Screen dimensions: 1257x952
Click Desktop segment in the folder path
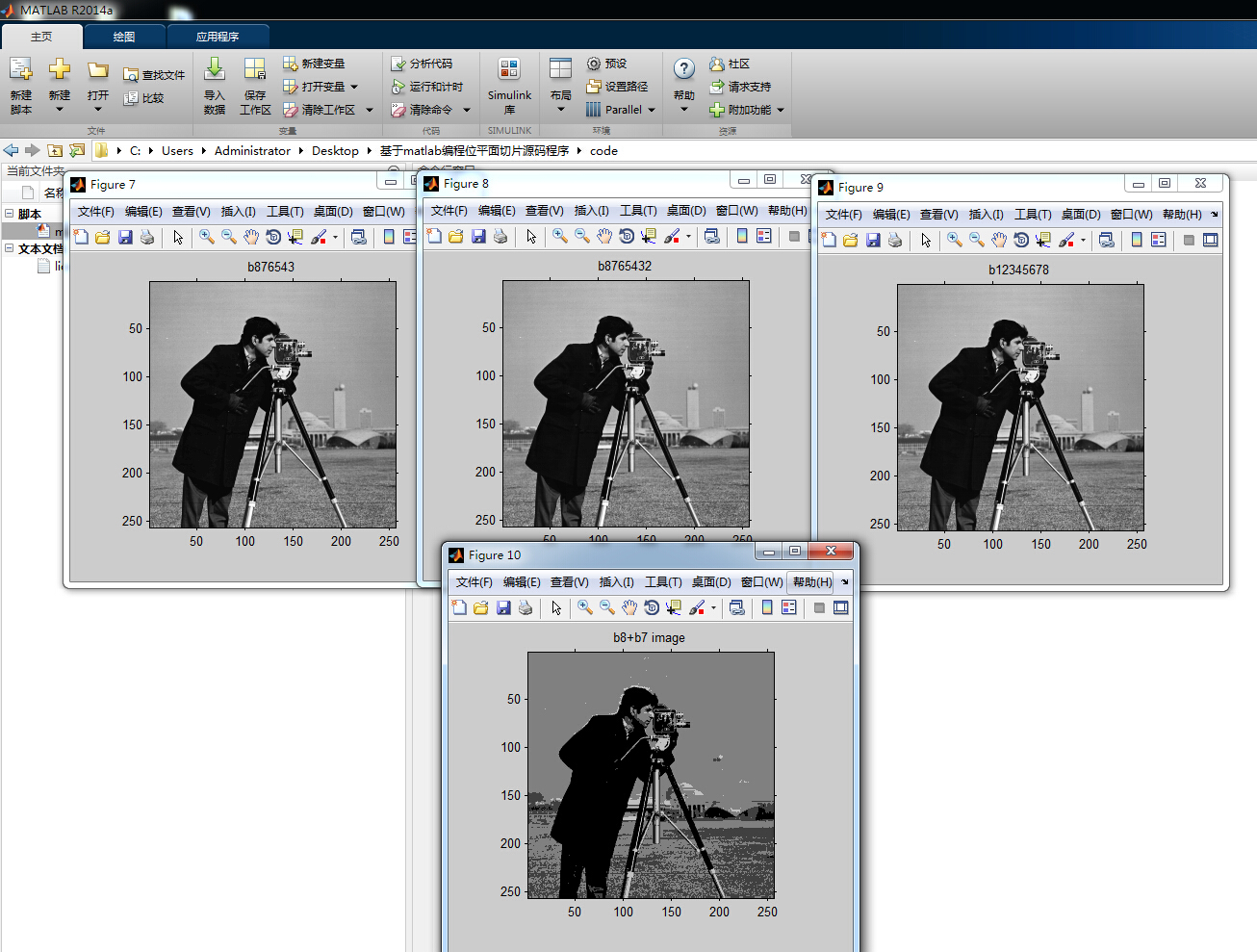[x=335, y=151]
